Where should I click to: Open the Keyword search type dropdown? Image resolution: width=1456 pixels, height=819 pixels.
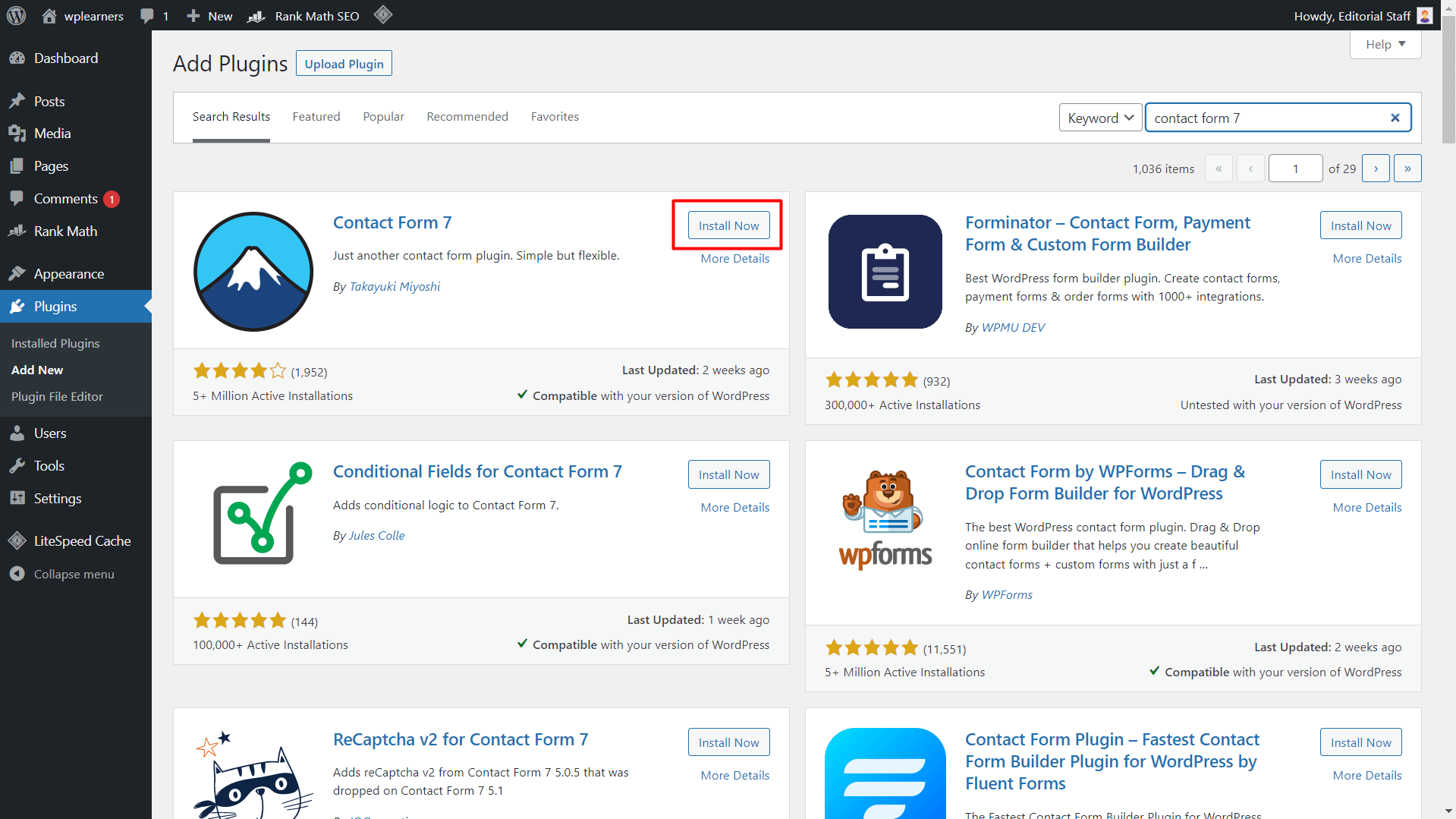(x=1100, y=118)
